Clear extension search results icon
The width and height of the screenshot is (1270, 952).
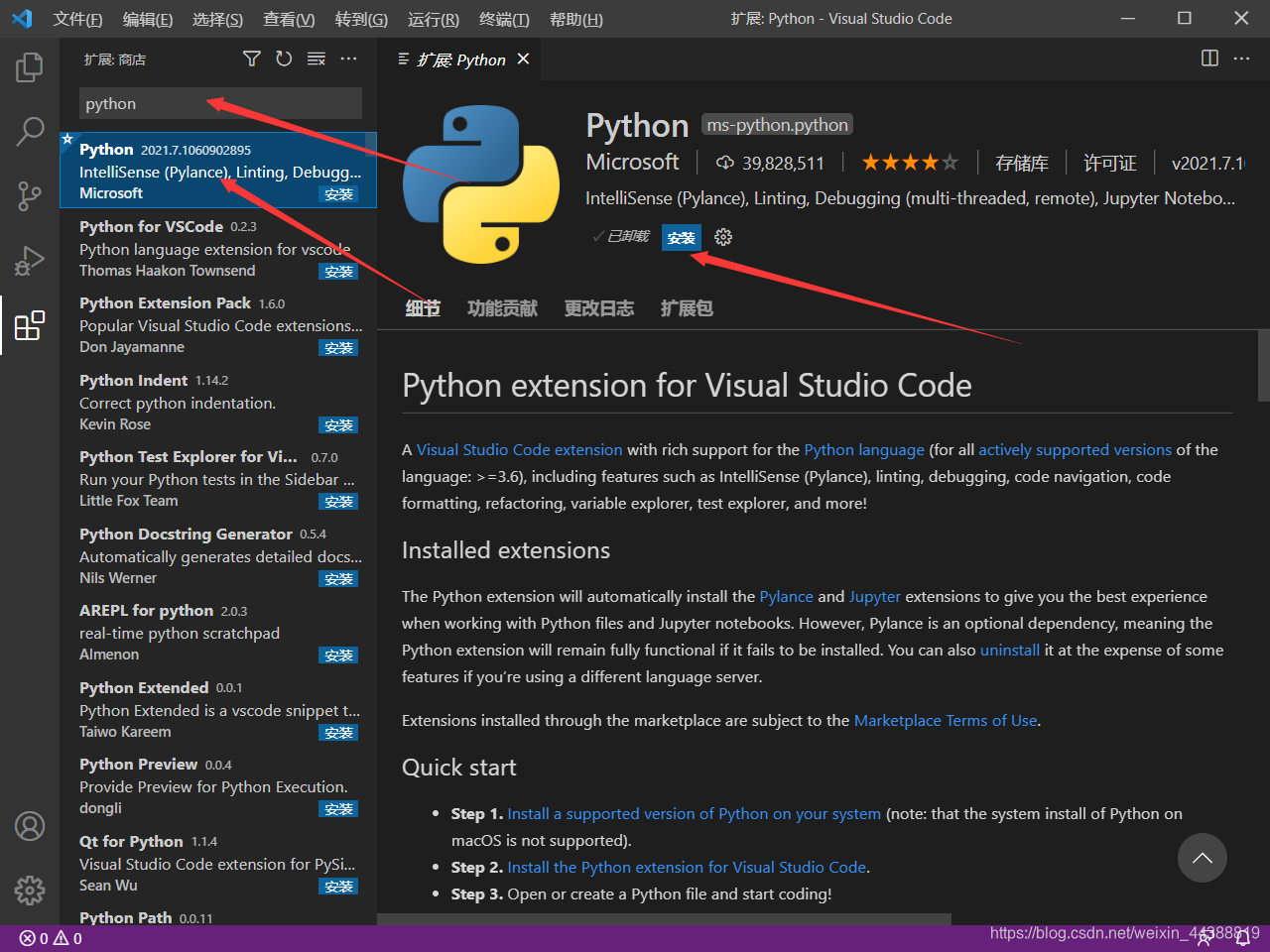coord(317,59)
